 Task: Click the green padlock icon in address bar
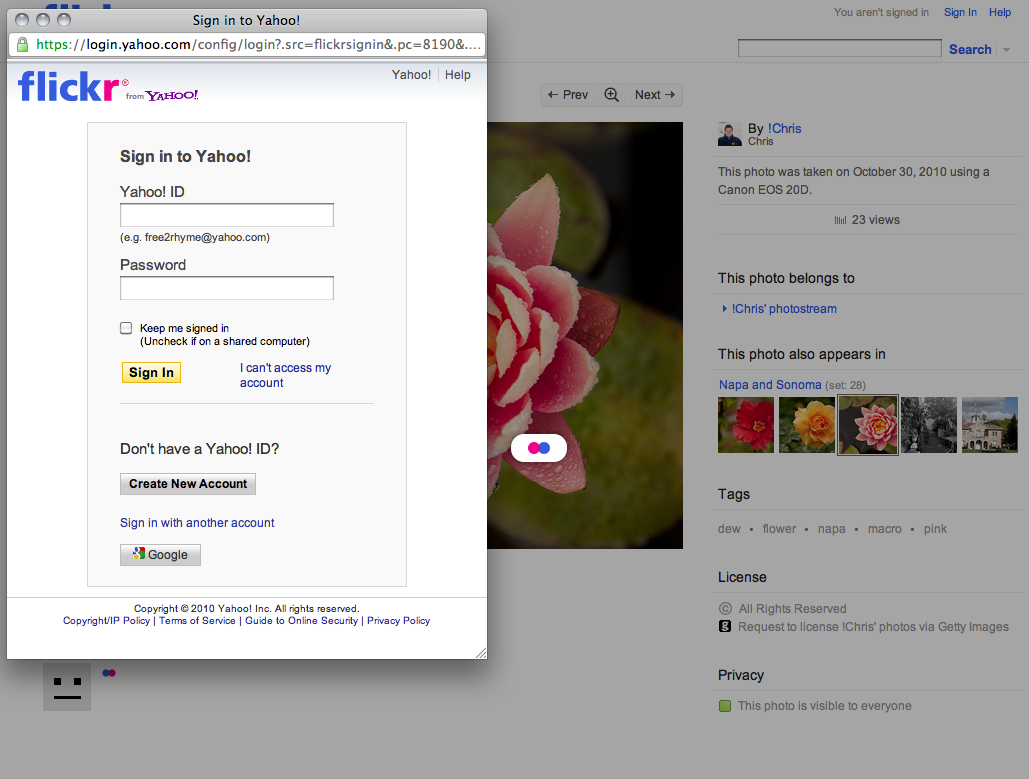pos(22,45)
